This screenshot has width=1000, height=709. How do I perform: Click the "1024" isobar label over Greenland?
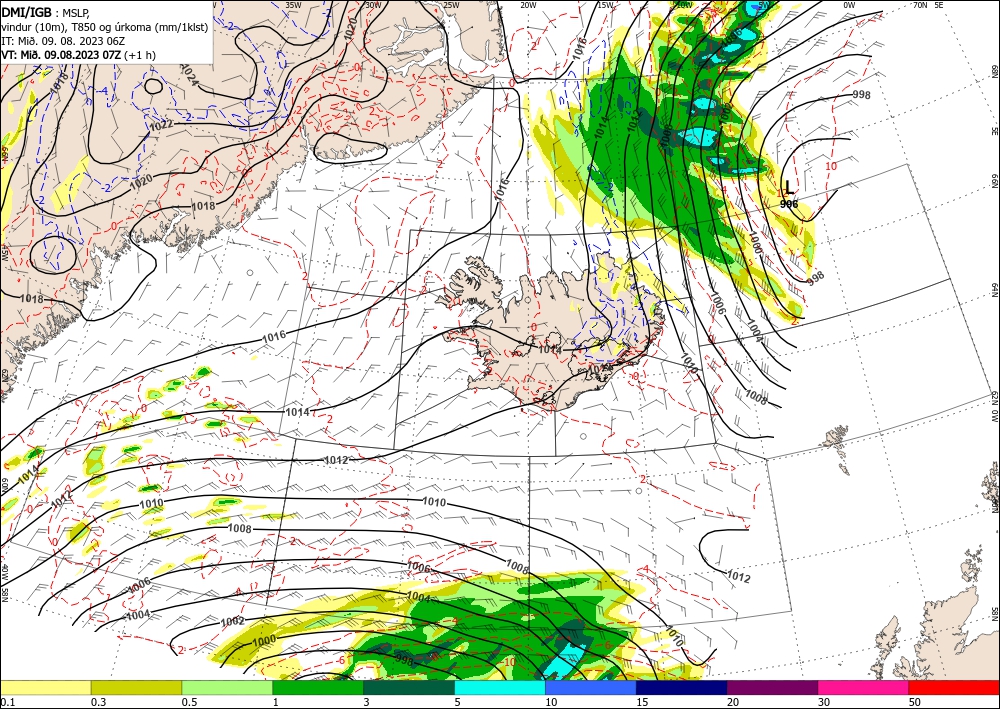189,75
